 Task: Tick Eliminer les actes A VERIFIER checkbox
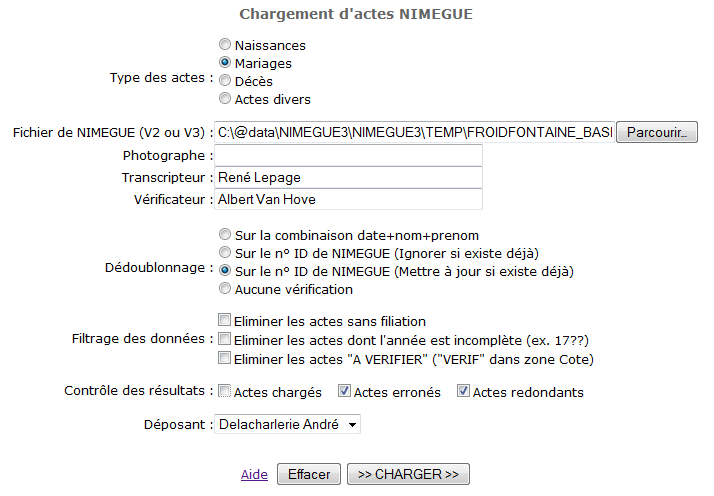coord(225,358)
